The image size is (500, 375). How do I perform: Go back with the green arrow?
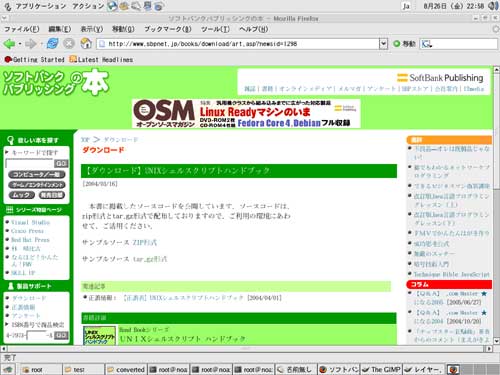tap(9, 44)
